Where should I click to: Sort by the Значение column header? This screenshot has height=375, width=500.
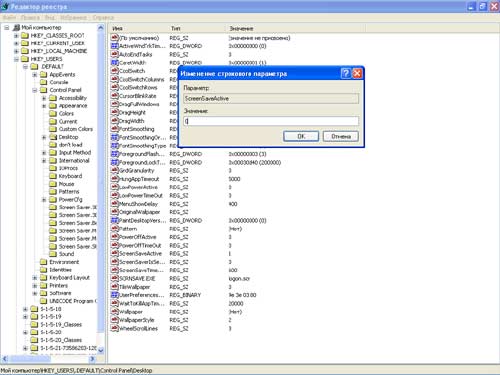pyautogui.click(x=296, y=28)
